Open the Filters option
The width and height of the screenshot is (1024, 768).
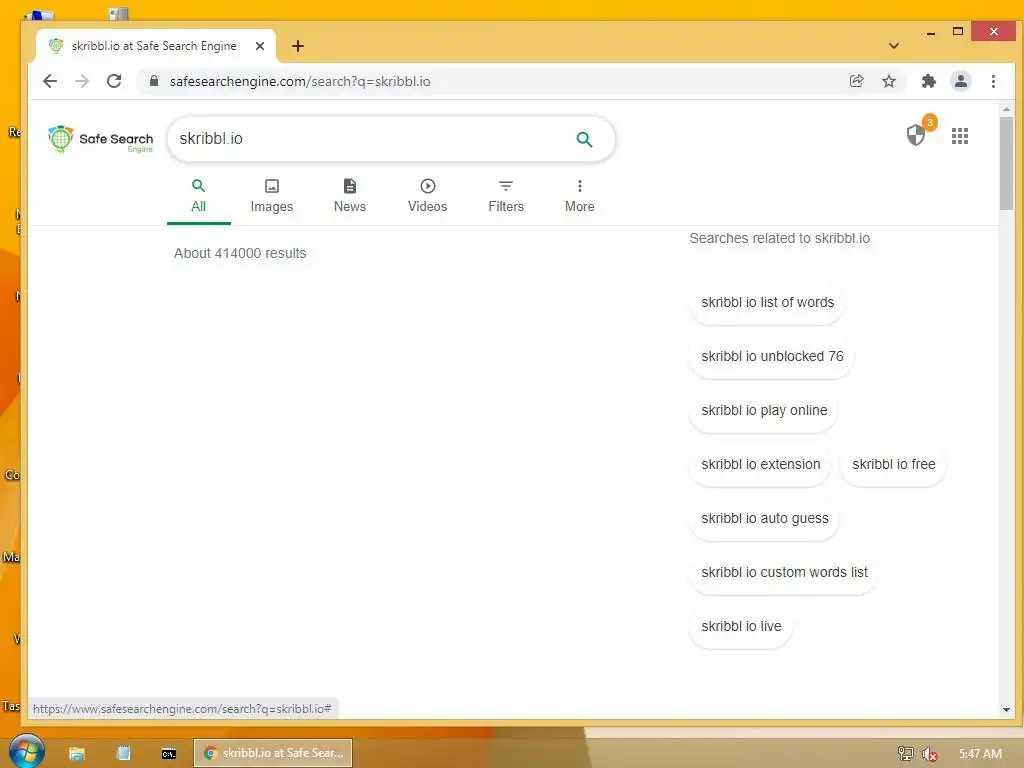[x=506, y=196]
